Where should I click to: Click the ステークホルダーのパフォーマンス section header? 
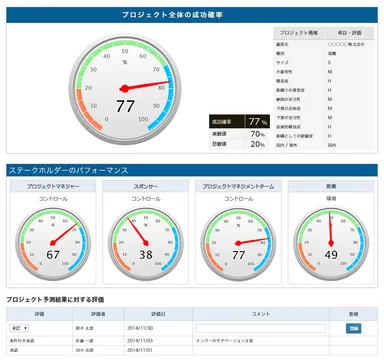point(192,170)
